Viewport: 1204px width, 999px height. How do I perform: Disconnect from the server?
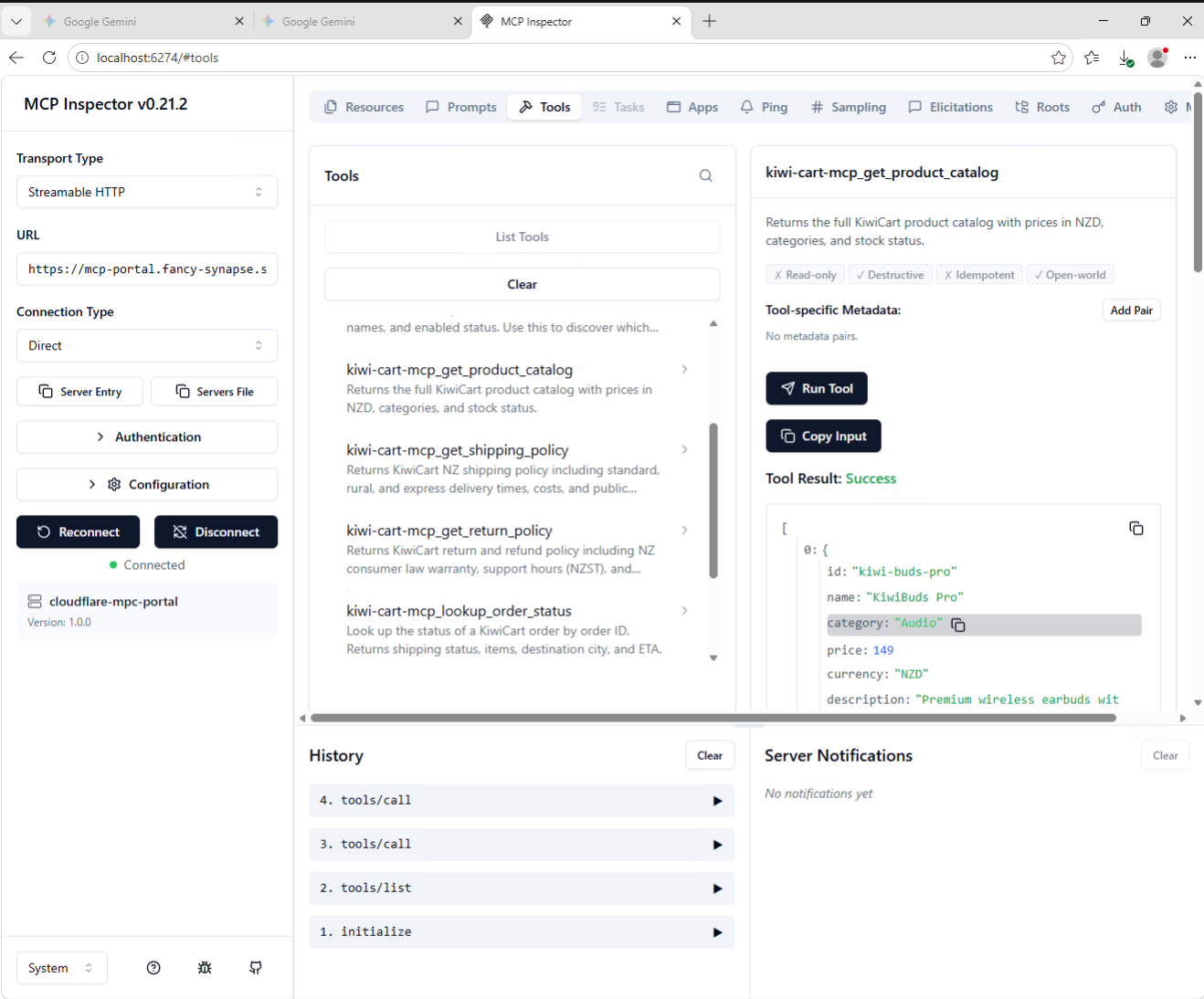(x=216, y=531)
